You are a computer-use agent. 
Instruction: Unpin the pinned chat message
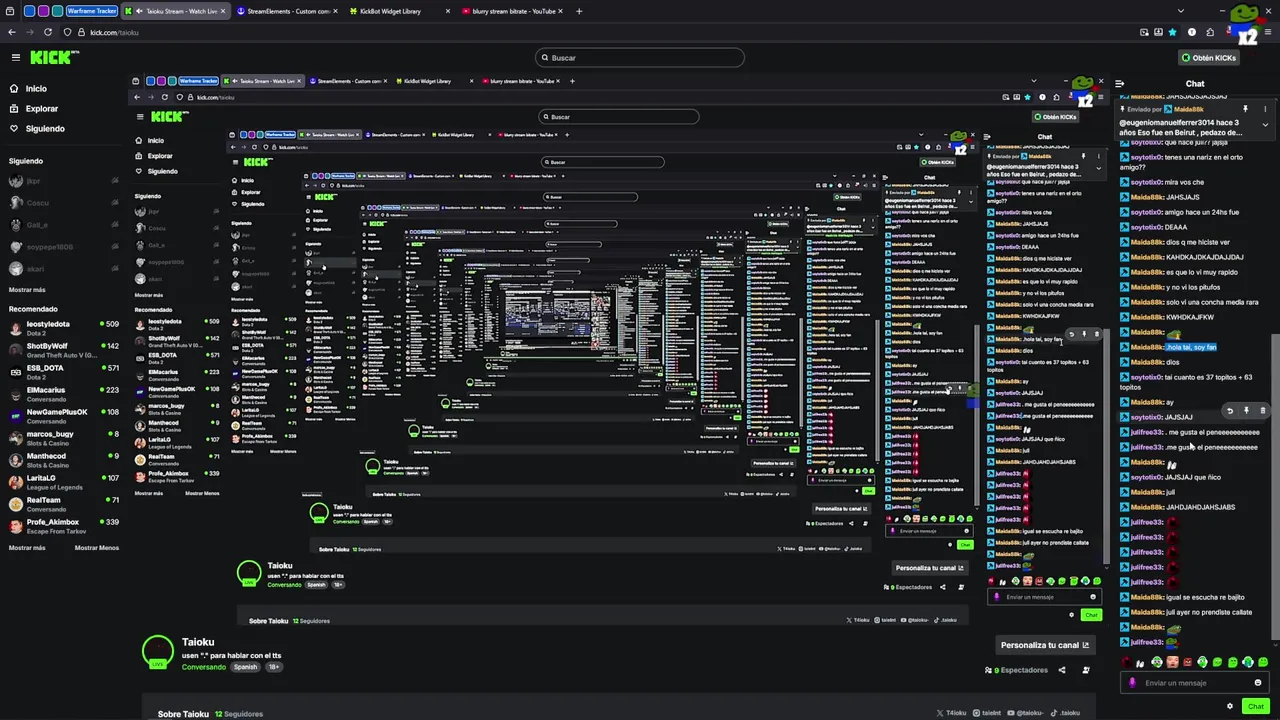pyautogui.click(x=1245, y=109)
